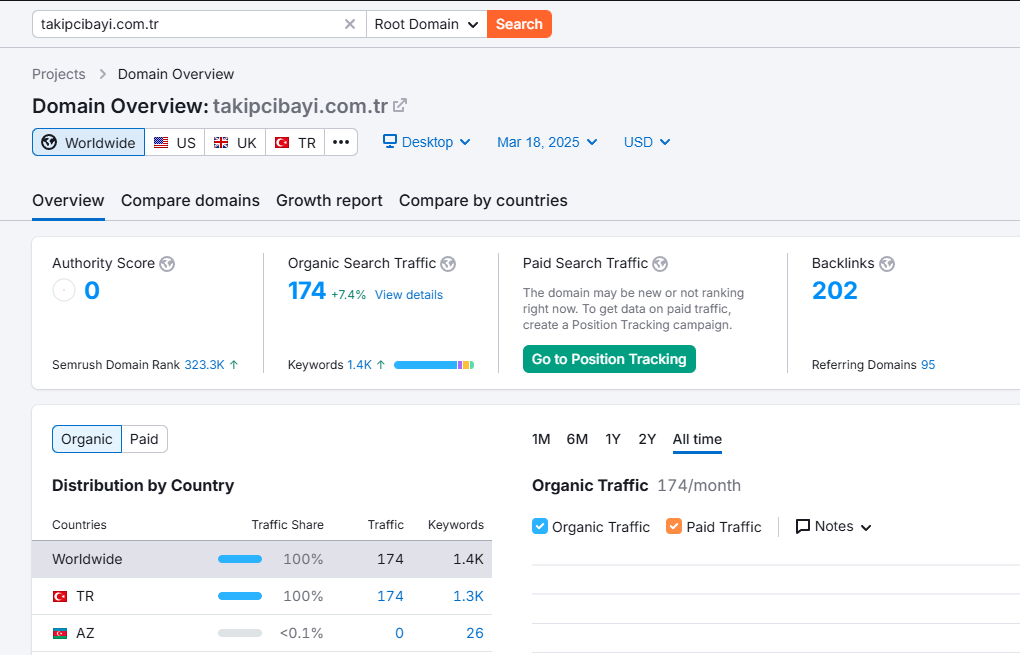Open the Root Domain dropdown
The image size is (1020, 655).
427,24
